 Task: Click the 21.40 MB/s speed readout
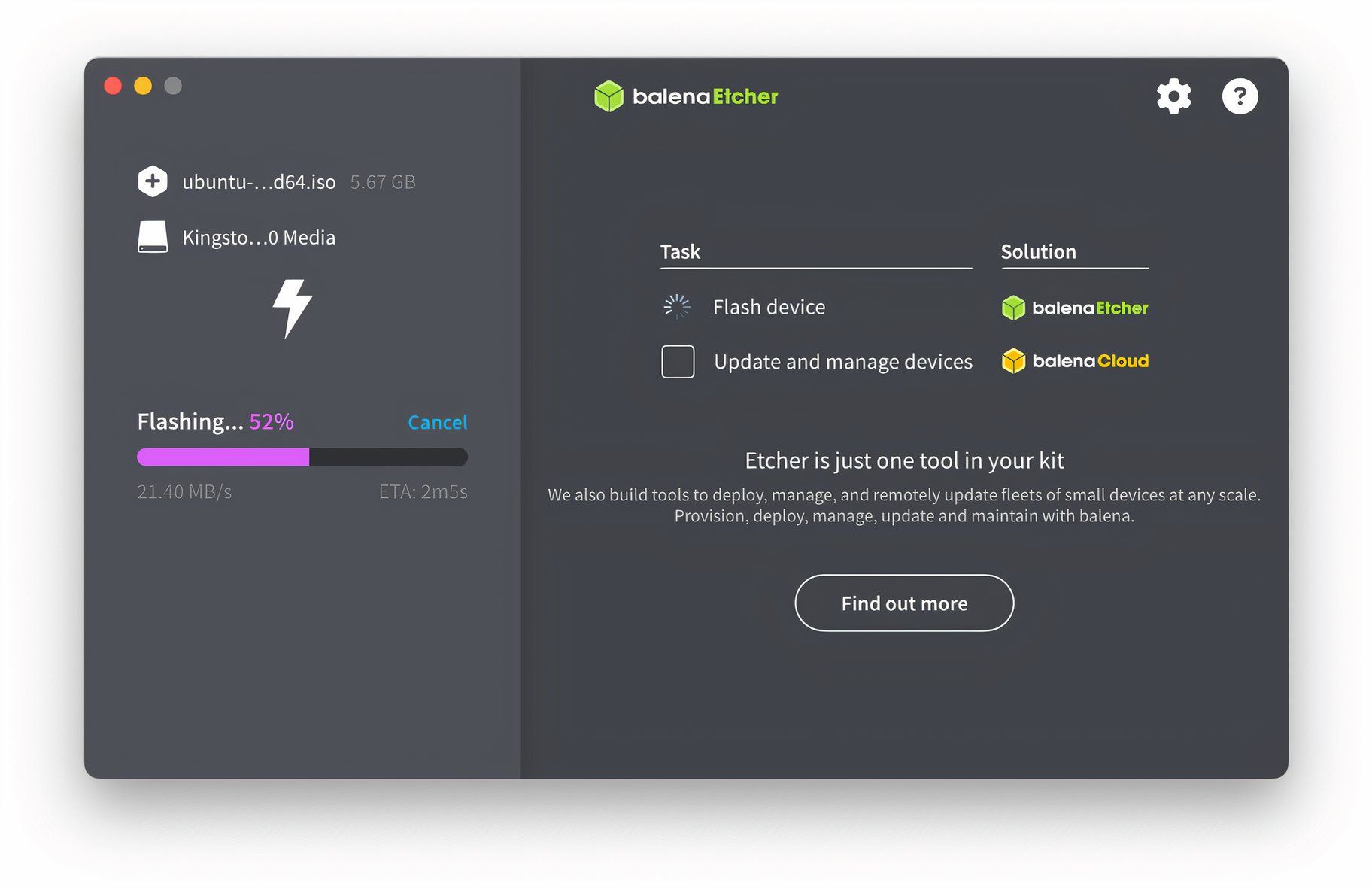click(x=184, y=491)
